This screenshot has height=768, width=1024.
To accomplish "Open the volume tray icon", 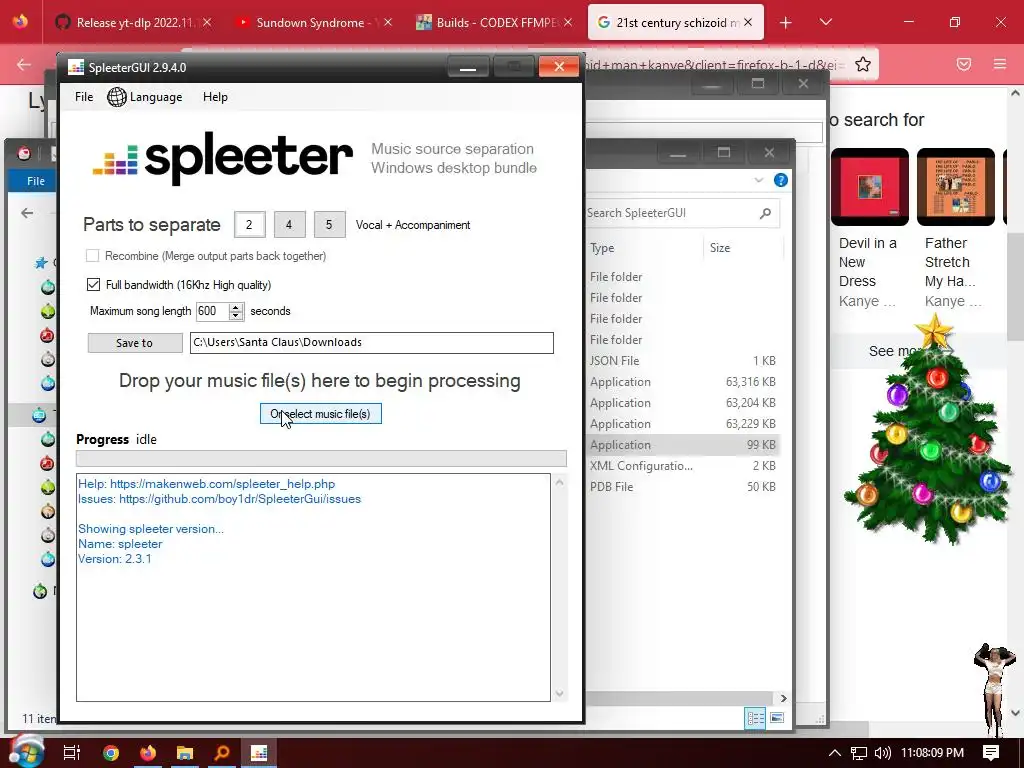I will (882, 753).
